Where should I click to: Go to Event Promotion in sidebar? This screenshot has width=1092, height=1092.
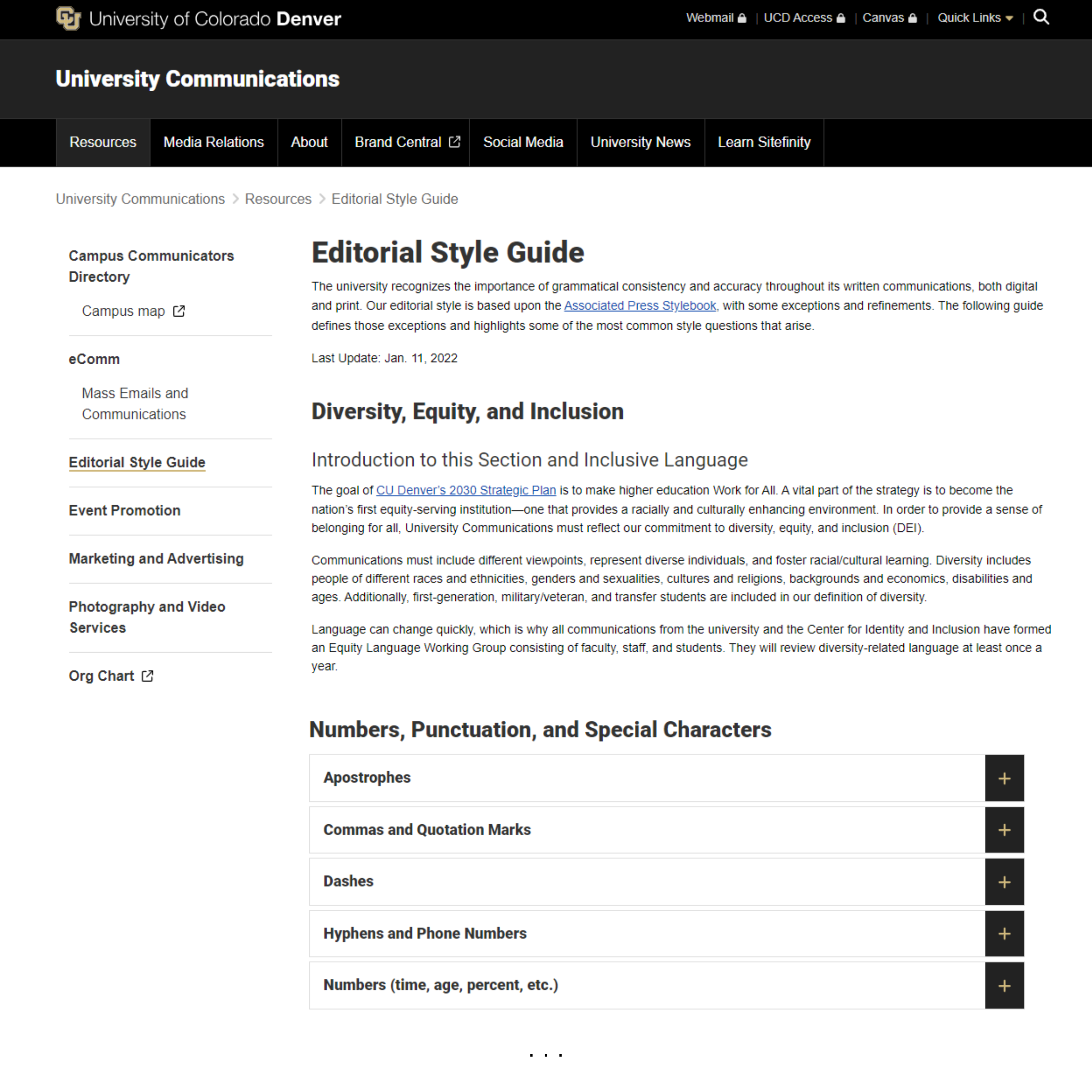coord(124,510)
